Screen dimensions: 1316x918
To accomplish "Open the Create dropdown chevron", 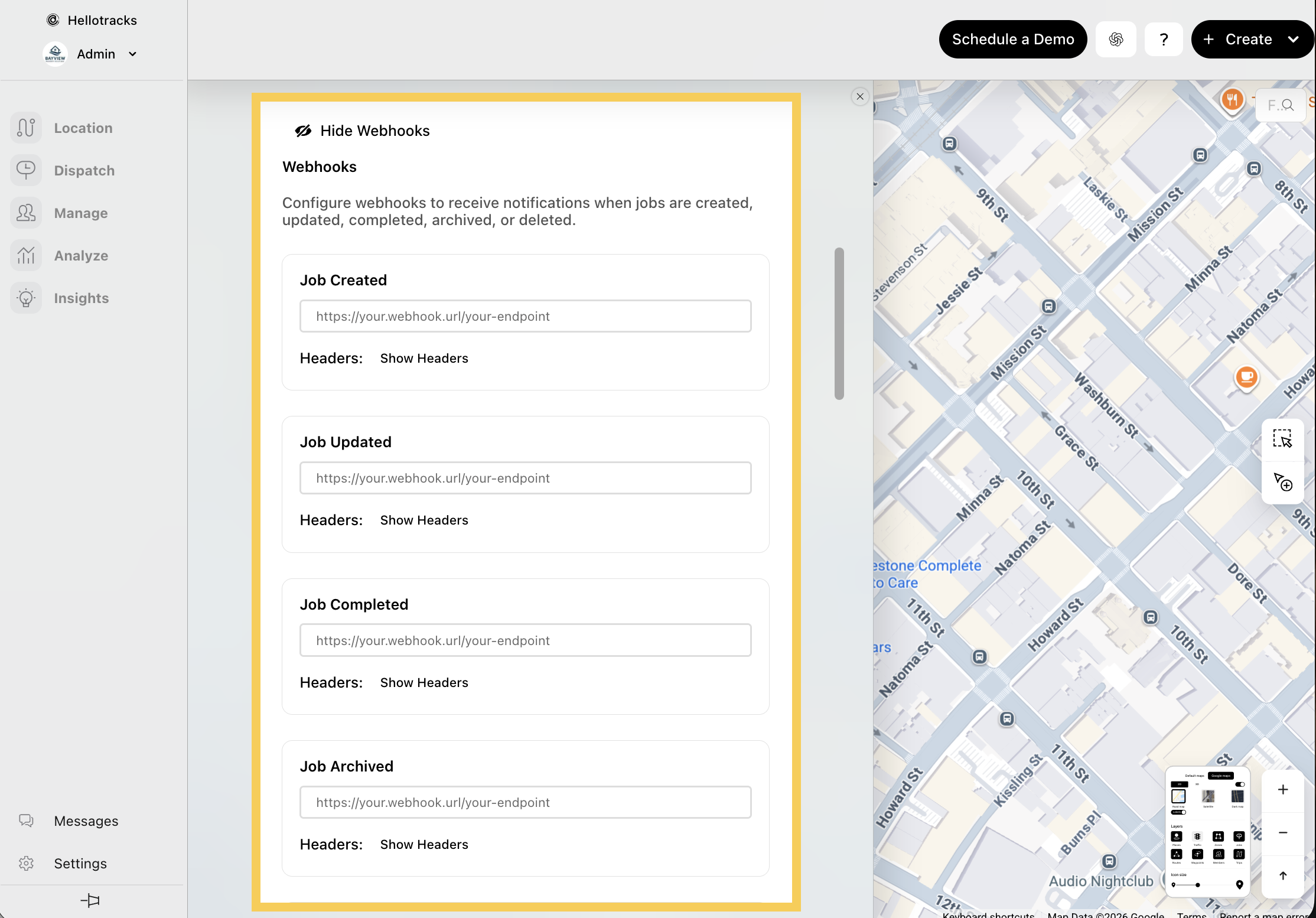I will click(x=1293, y=40).
